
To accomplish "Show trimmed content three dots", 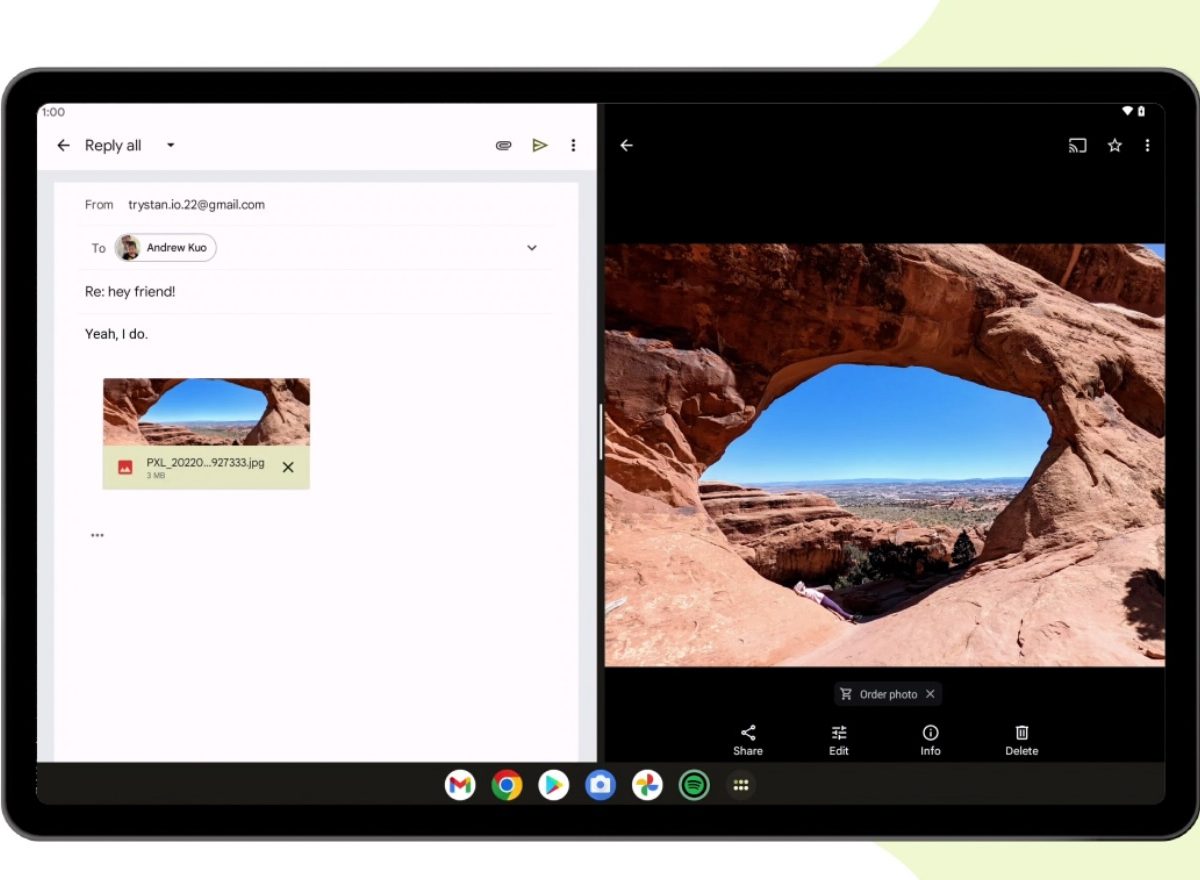I will (x=97, y=535).
